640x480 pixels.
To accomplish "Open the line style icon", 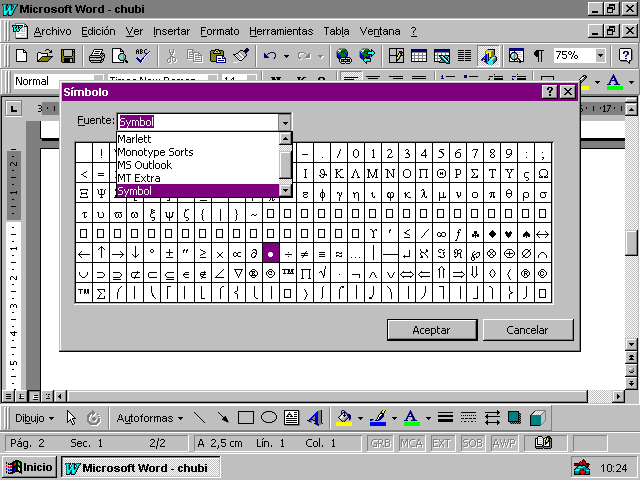I will pos(445,418).
